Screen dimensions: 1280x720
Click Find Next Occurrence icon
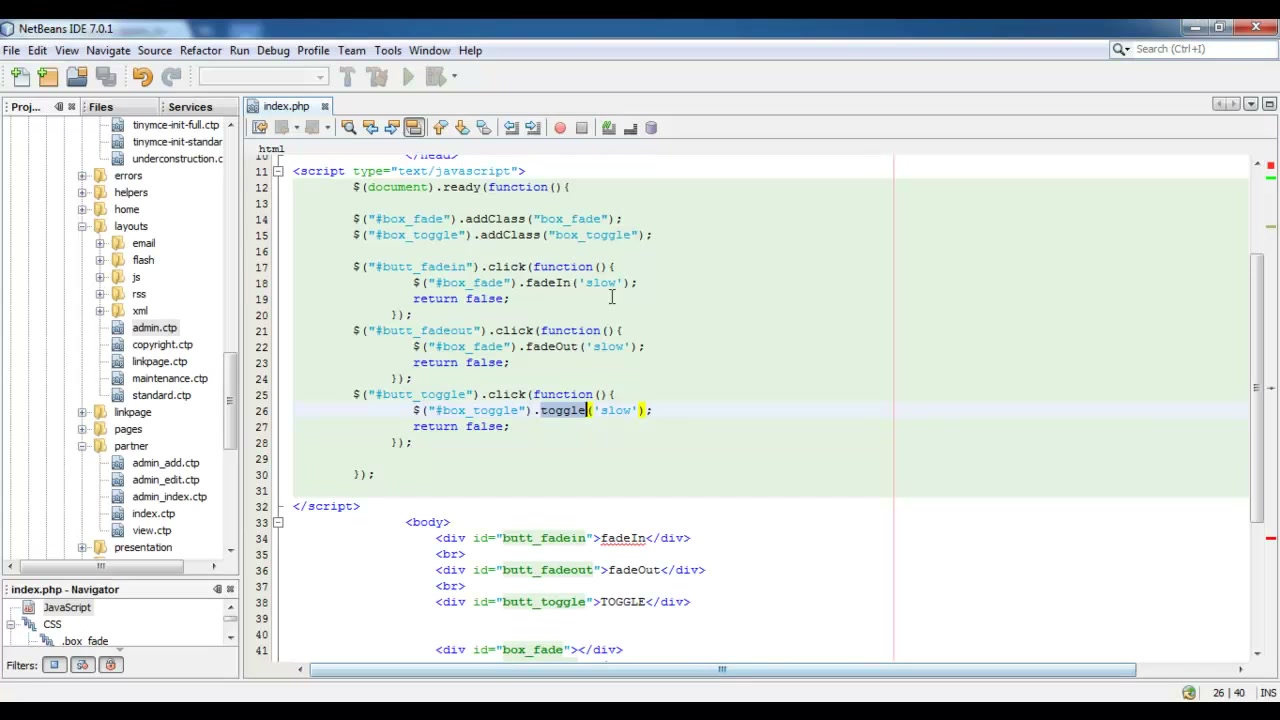click(392, 128)
